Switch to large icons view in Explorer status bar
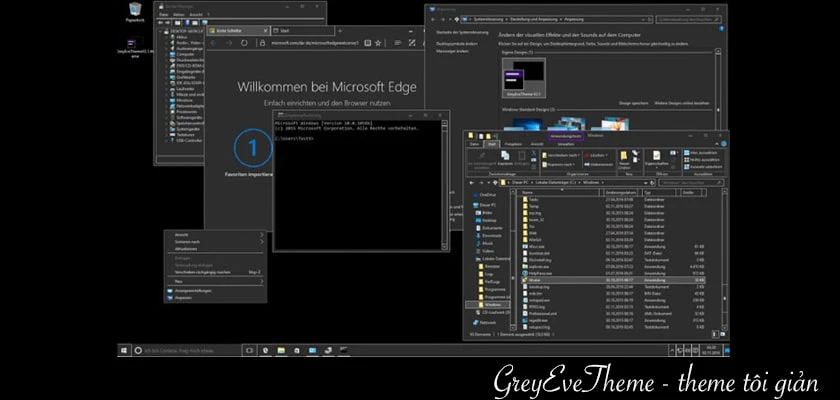840x400 pixels. [722, 334]
